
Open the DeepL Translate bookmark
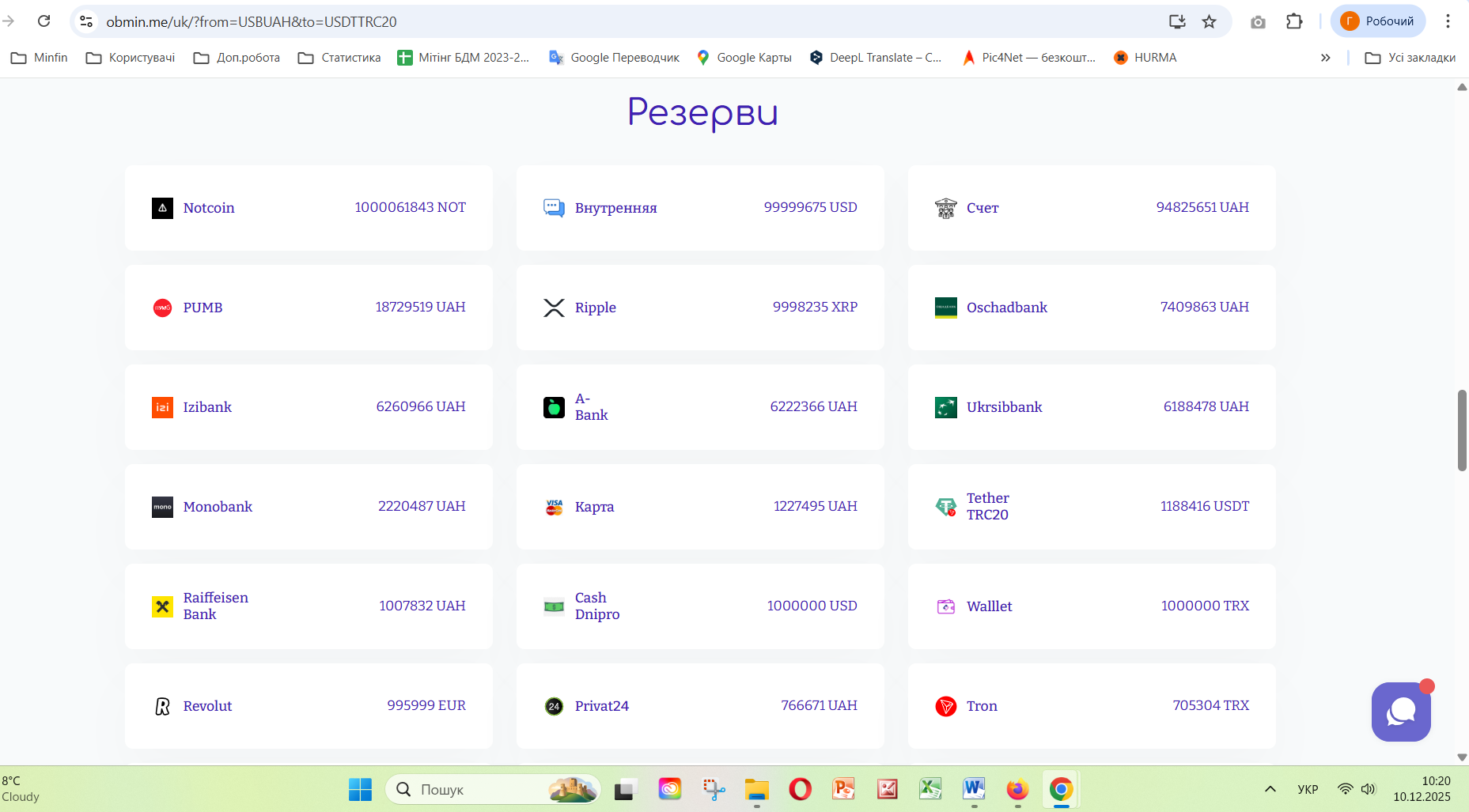point(876,58)
